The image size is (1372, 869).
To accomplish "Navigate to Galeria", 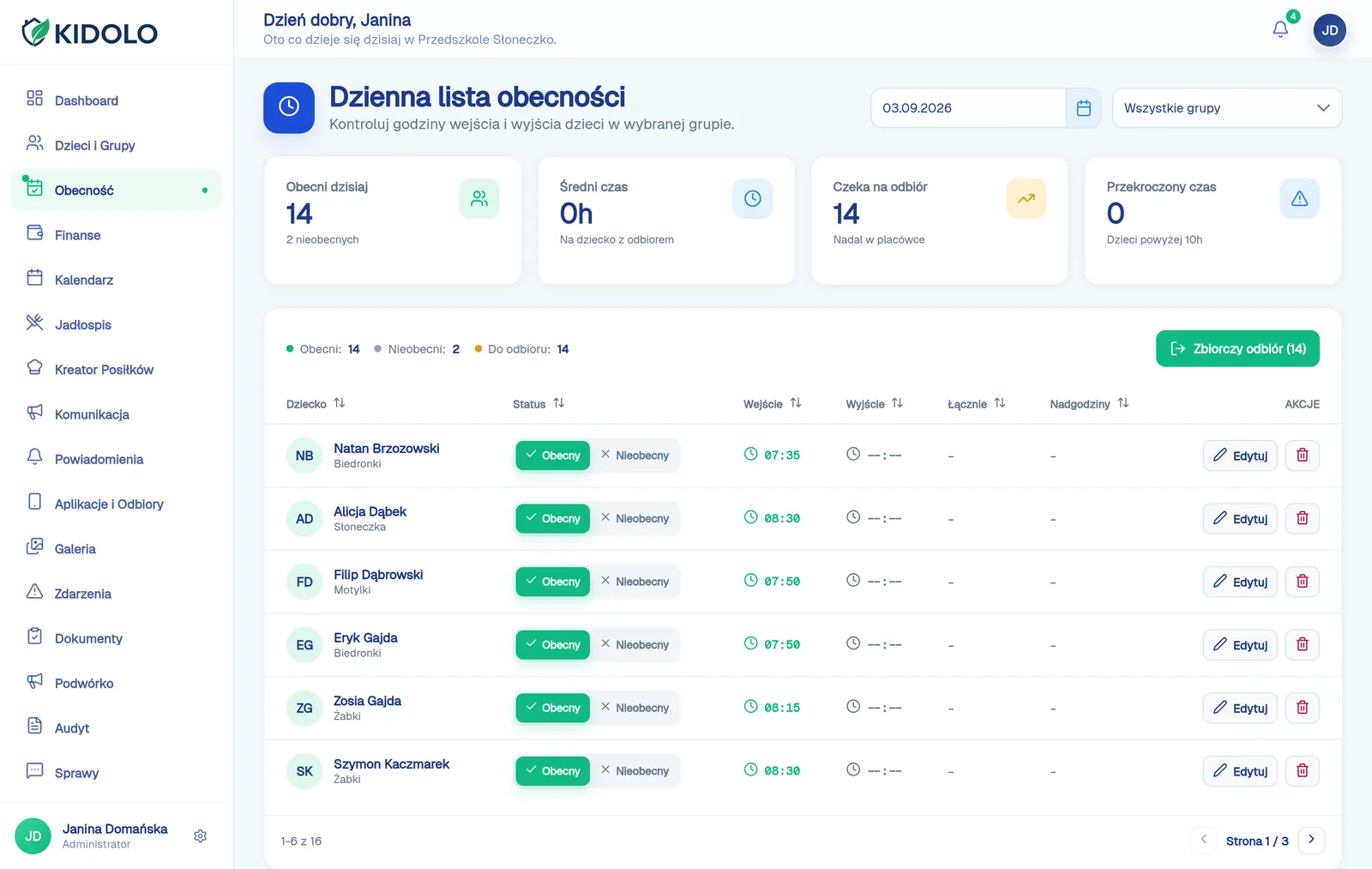I will pyautogui.click(x=117, y=549).
